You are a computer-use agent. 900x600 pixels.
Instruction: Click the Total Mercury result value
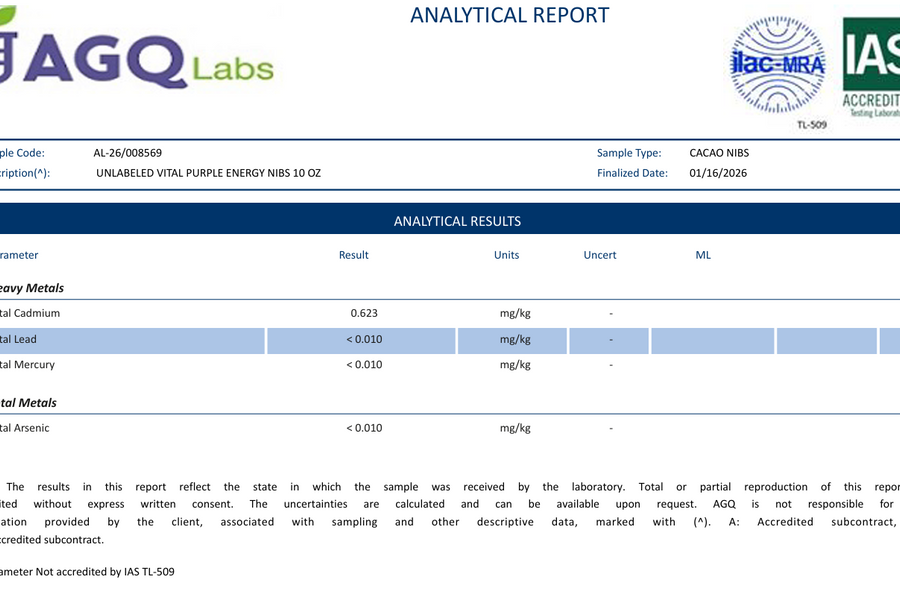click(x=364, y=365)
